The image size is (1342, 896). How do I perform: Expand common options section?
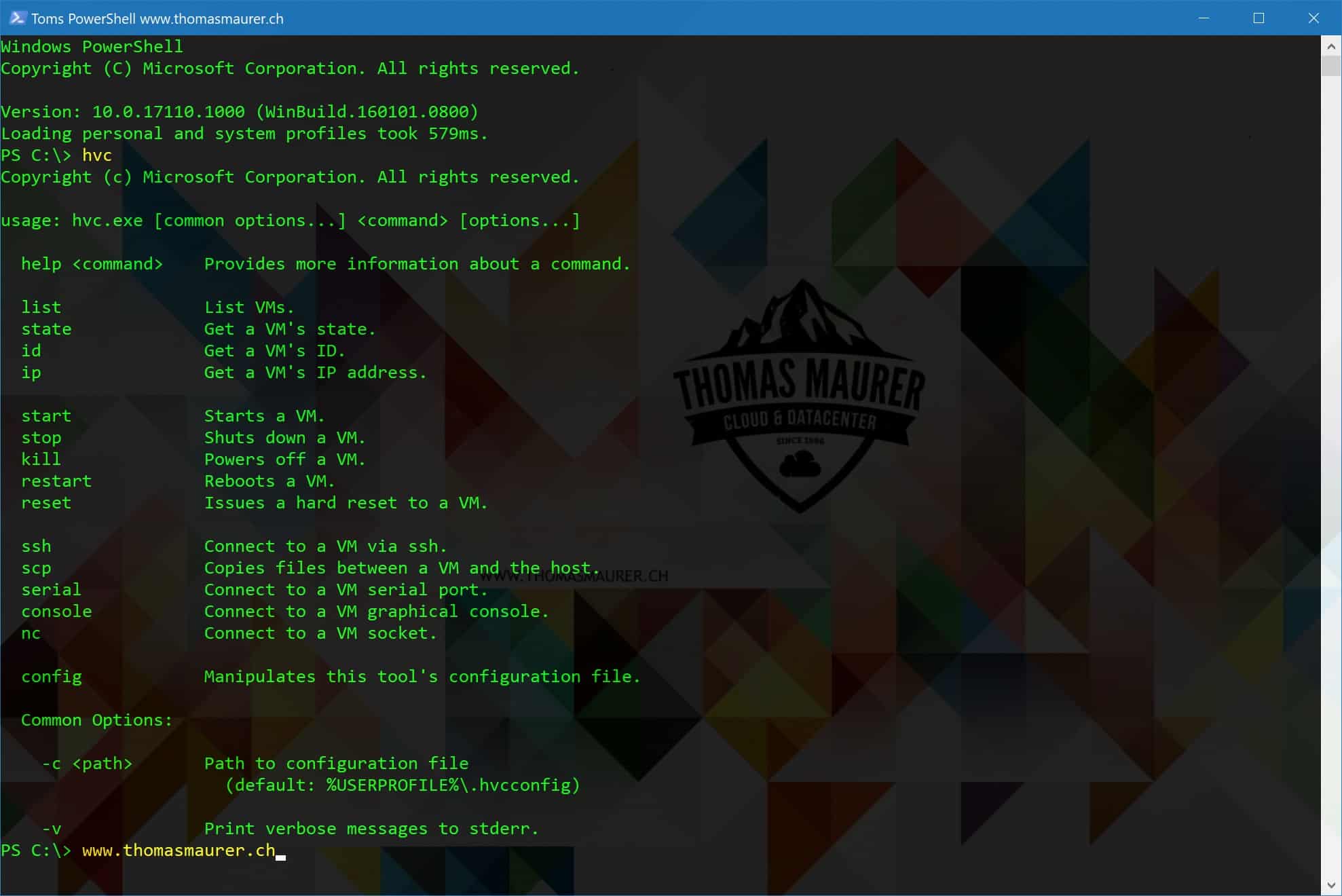click(97, 719)
